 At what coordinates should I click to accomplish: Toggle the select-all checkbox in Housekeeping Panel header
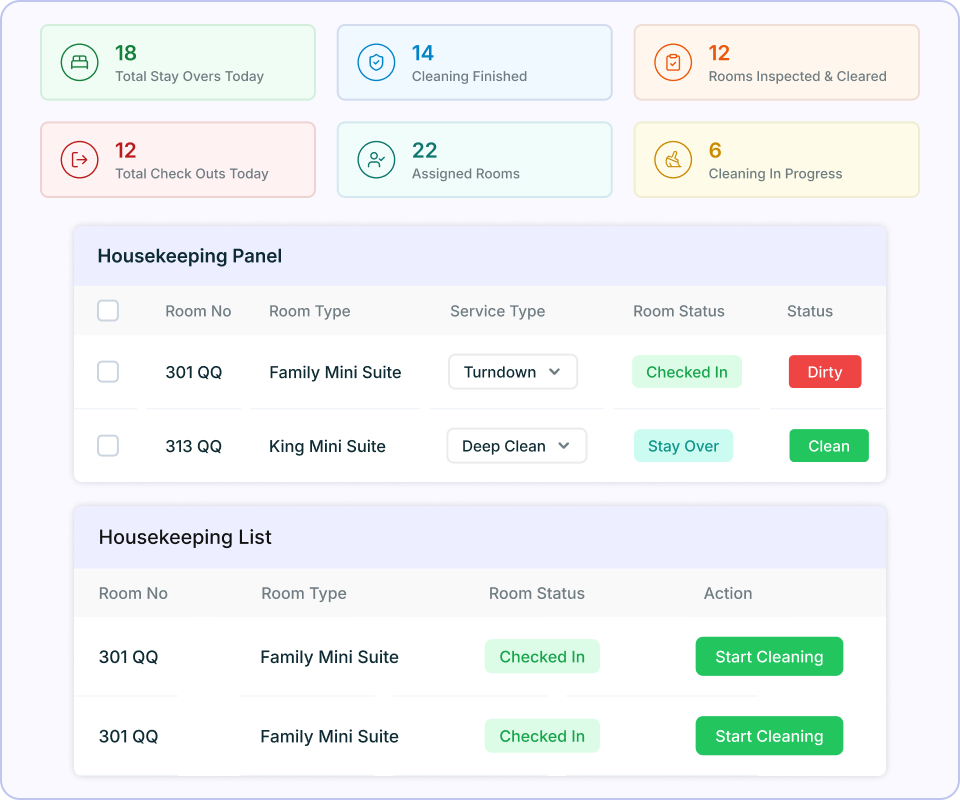pos(108,311)
